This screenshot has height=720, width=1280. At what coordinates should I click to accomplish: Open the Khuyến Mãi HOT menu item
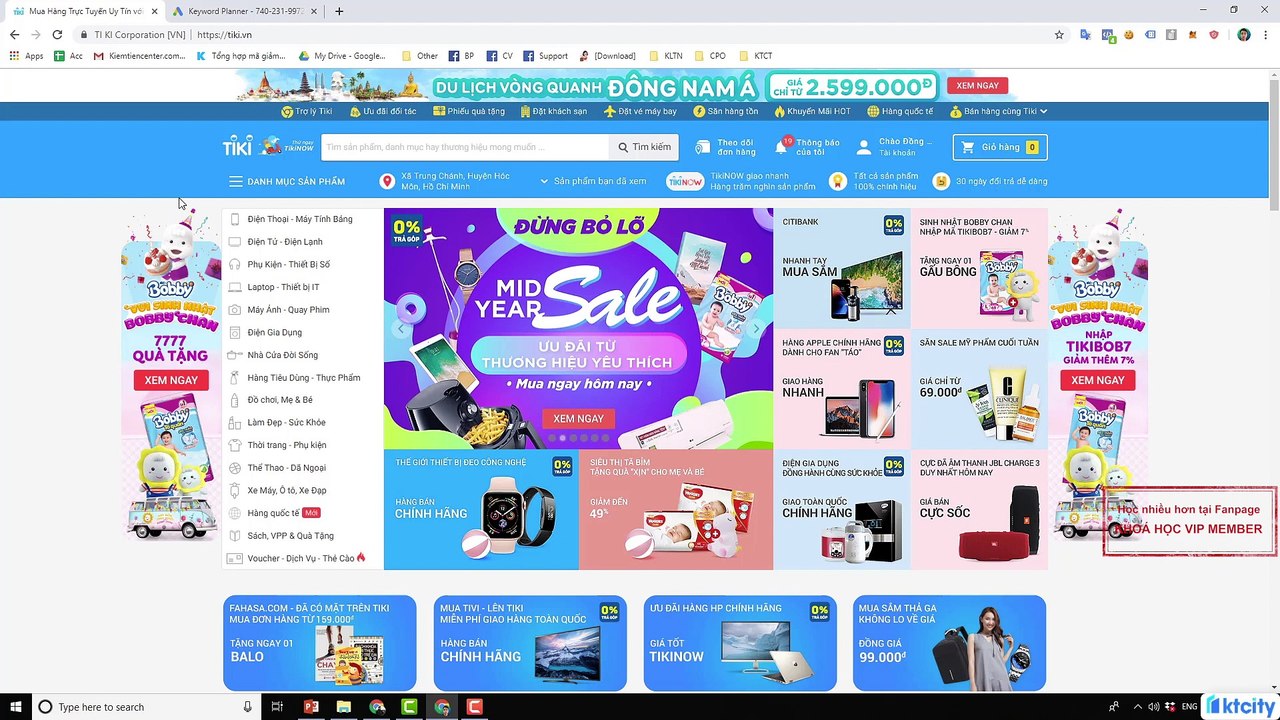point(812,111)
